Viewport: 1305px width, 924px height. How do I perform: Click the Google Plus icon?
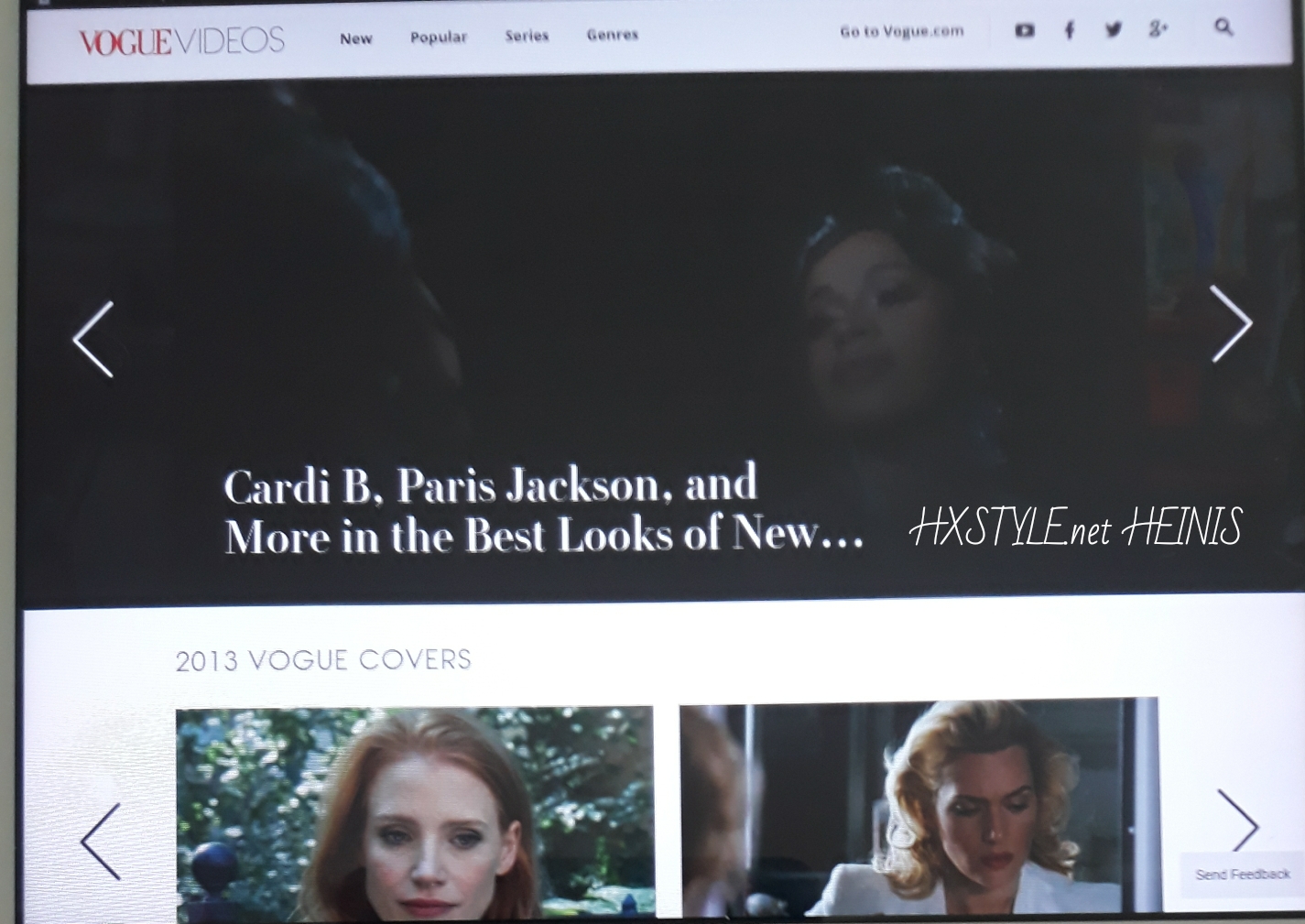(1158, 29)
